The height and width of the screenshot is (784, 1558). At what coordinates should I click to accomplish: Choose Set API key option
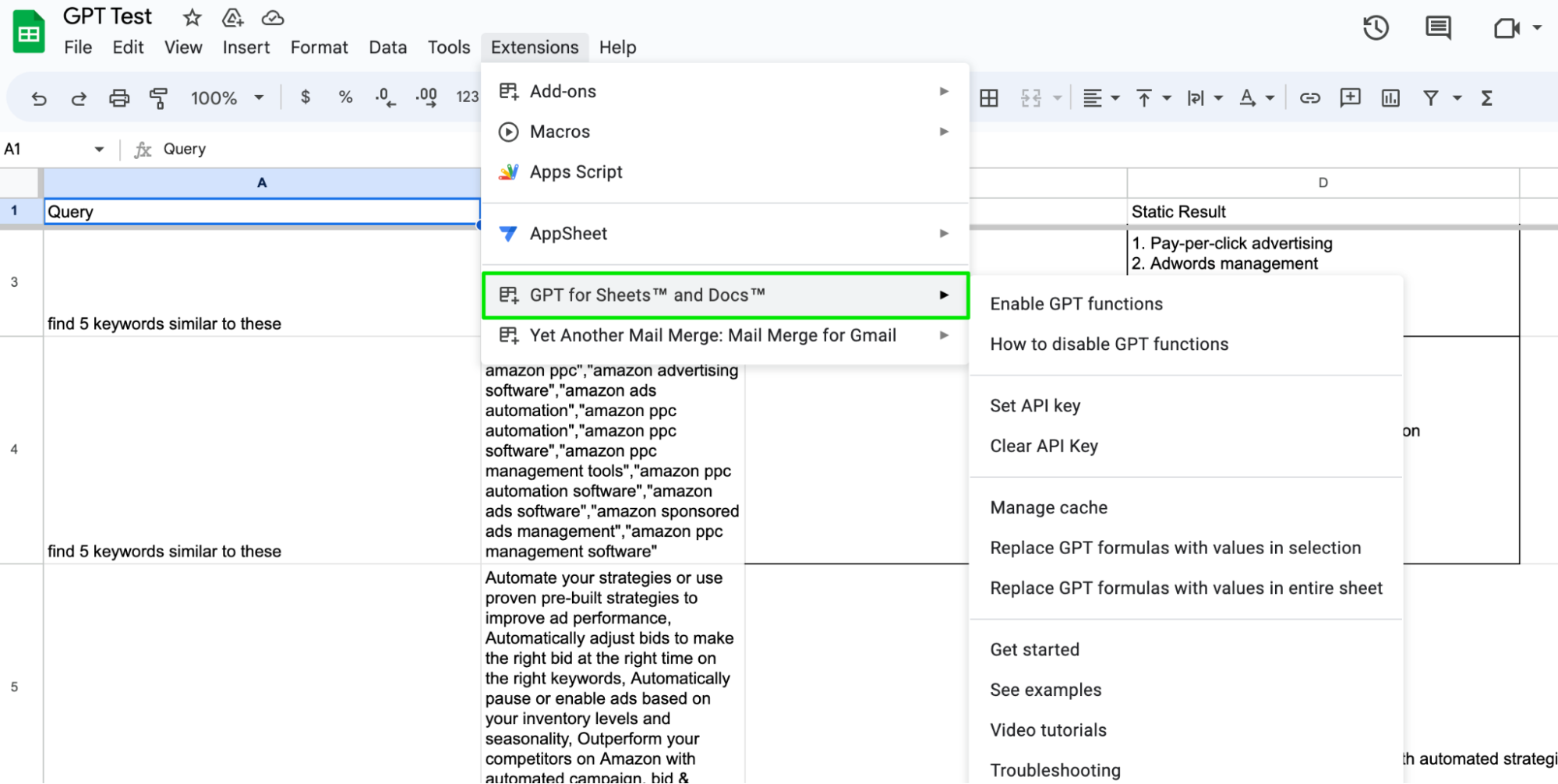click(x=1035, y=406)
